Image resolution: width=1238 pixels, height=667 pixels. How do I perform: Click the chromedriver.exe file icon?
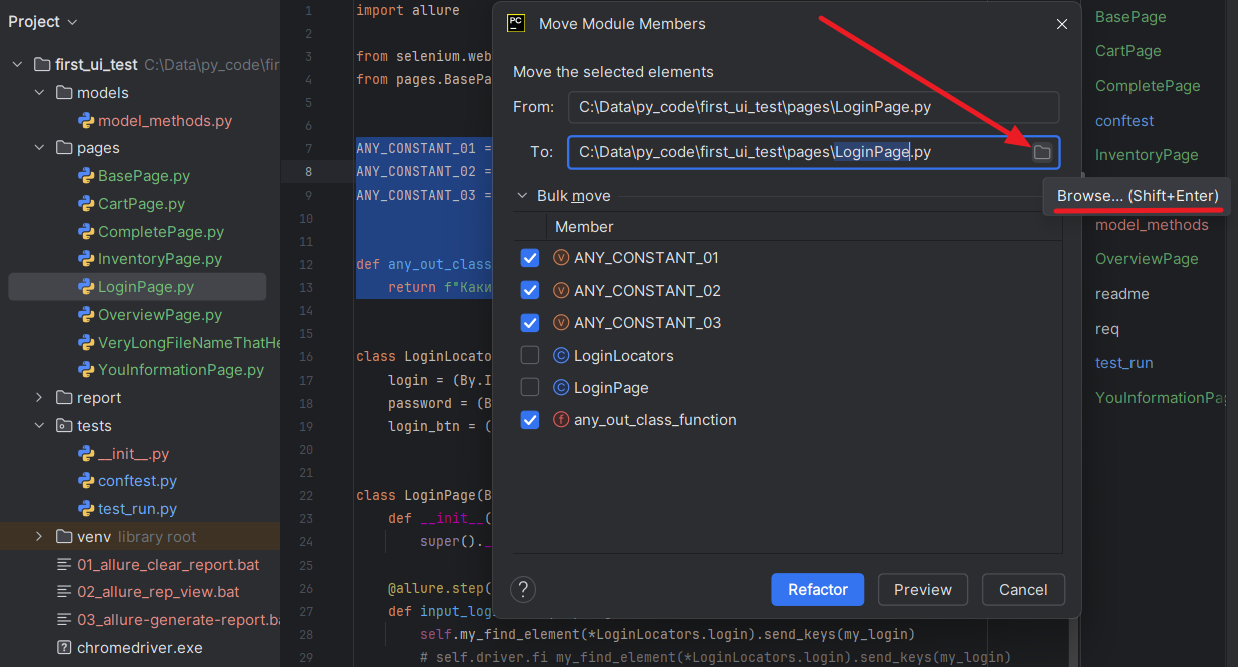64,648
